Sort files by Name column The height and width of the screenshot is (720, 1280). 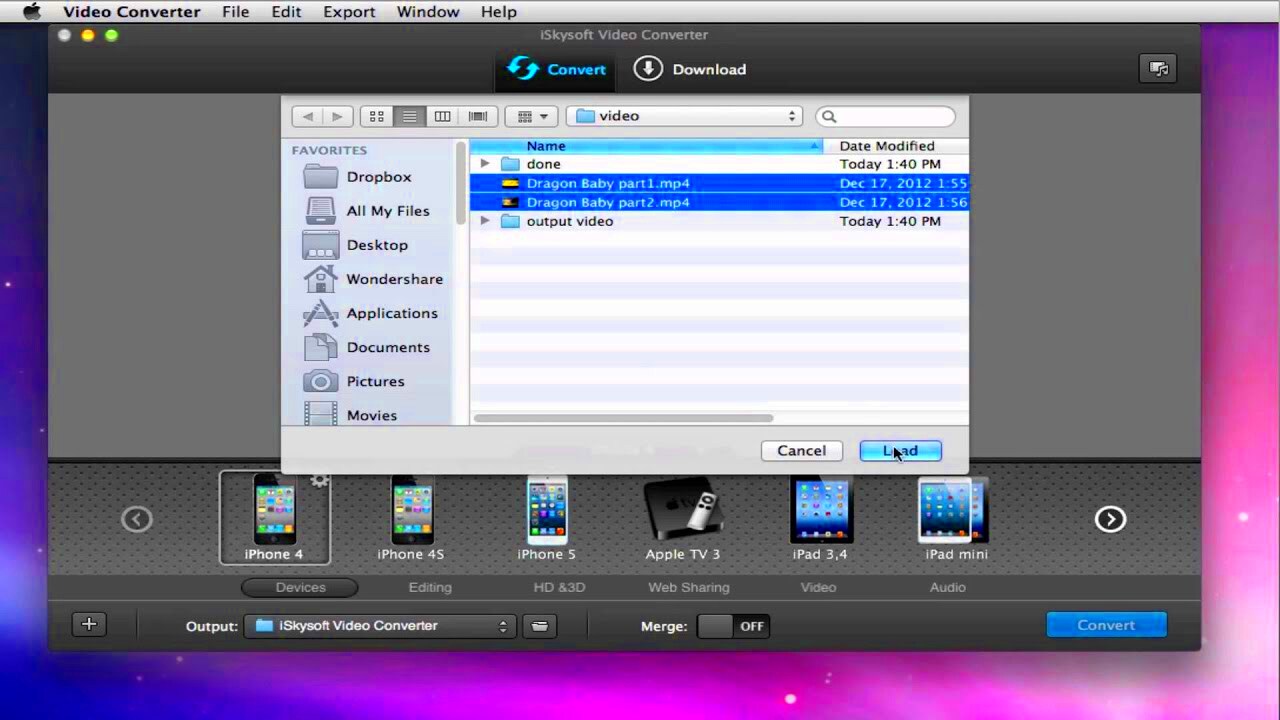pyautogui.click(x=646, y=146)
